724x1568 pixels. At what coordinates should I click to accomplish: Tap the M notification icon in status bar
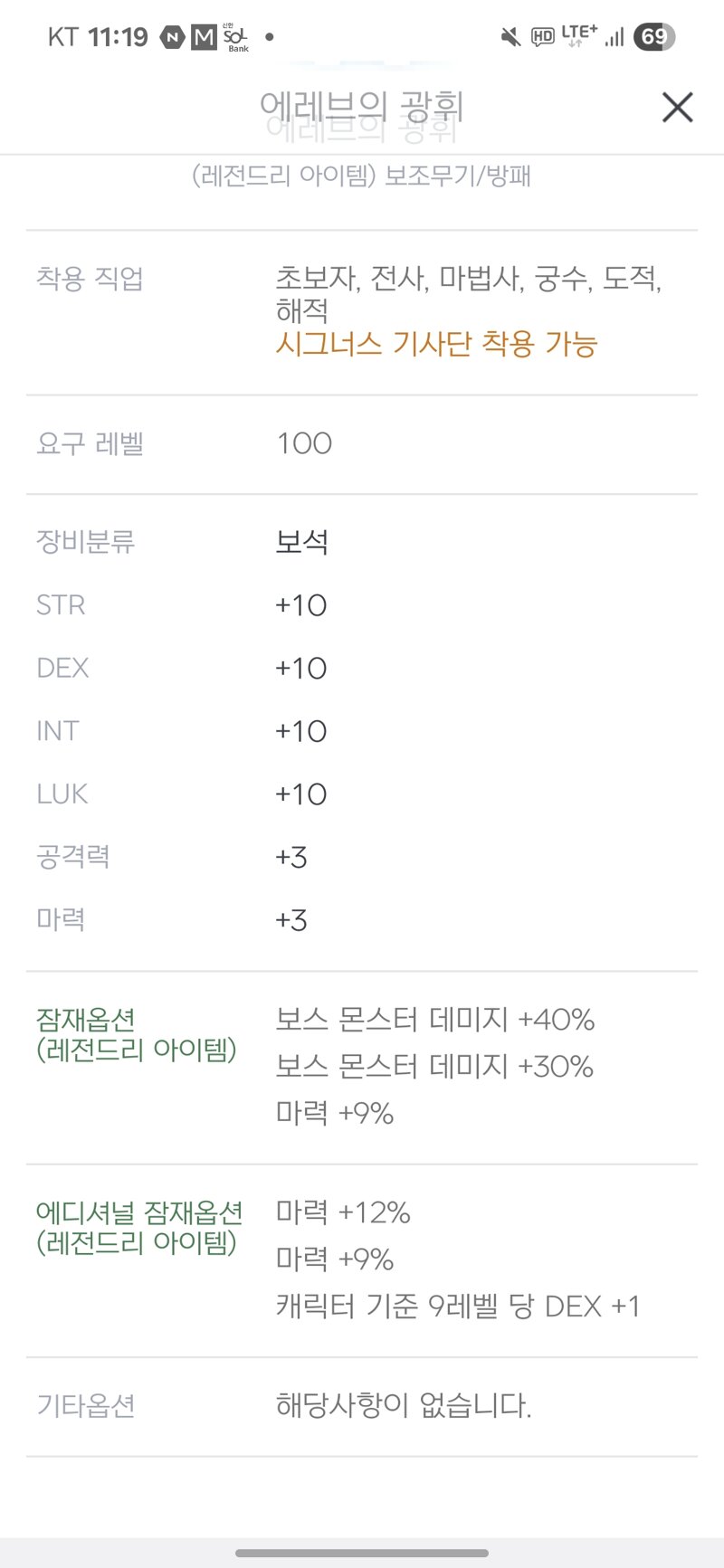[x=204, y=37]
